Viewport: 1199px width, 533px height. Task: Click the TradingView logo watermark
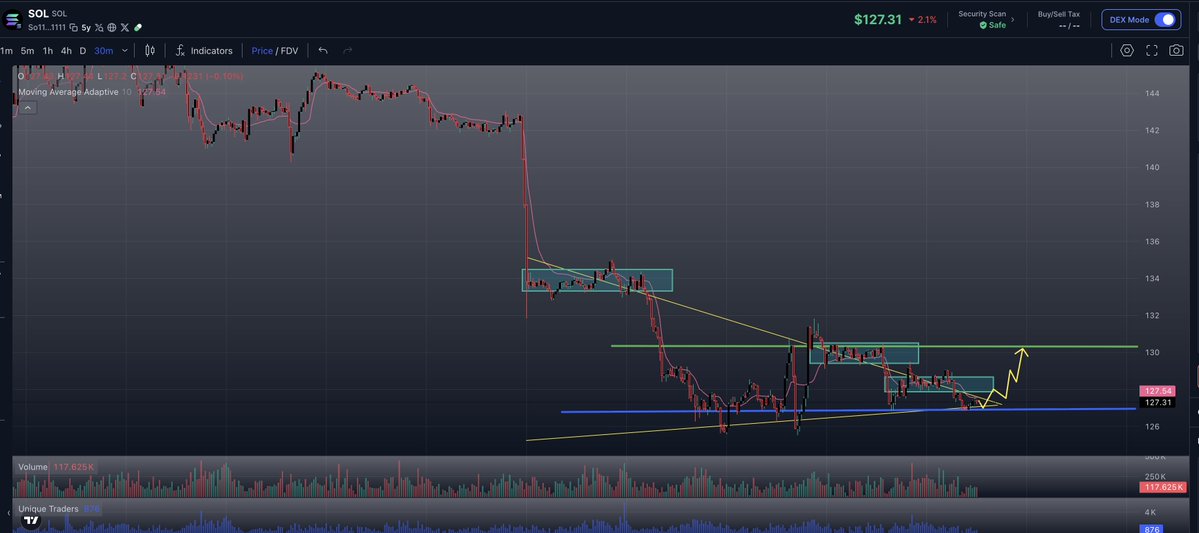click(31, 522)
